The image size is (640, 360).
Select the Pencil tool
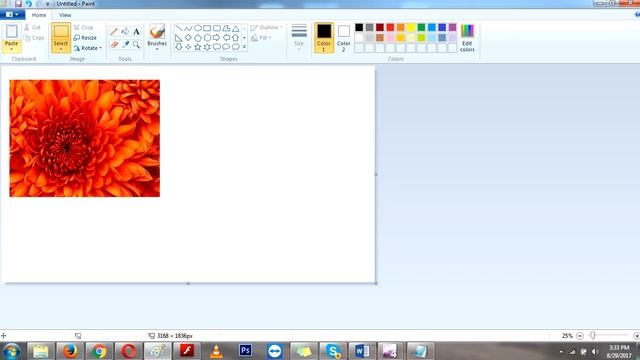pos(114,31)
